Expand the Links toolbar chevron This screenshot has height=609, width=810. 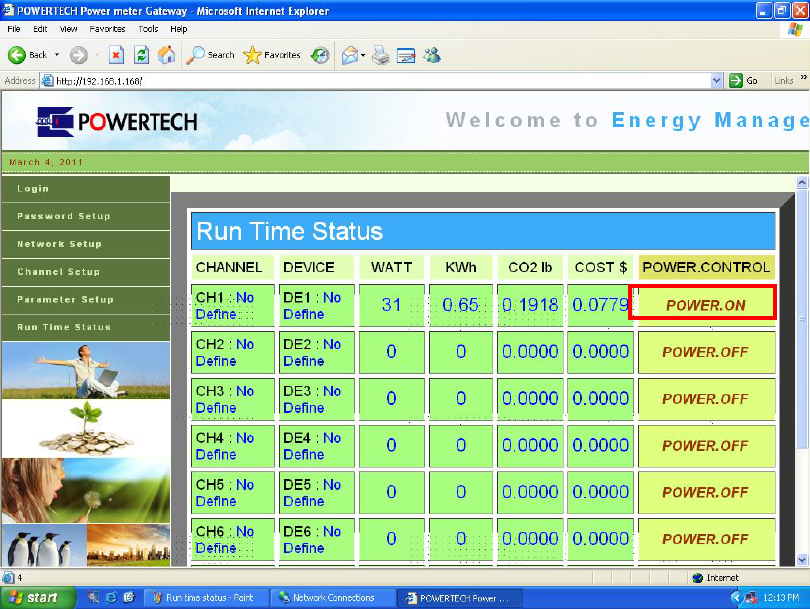click(803, 77)
